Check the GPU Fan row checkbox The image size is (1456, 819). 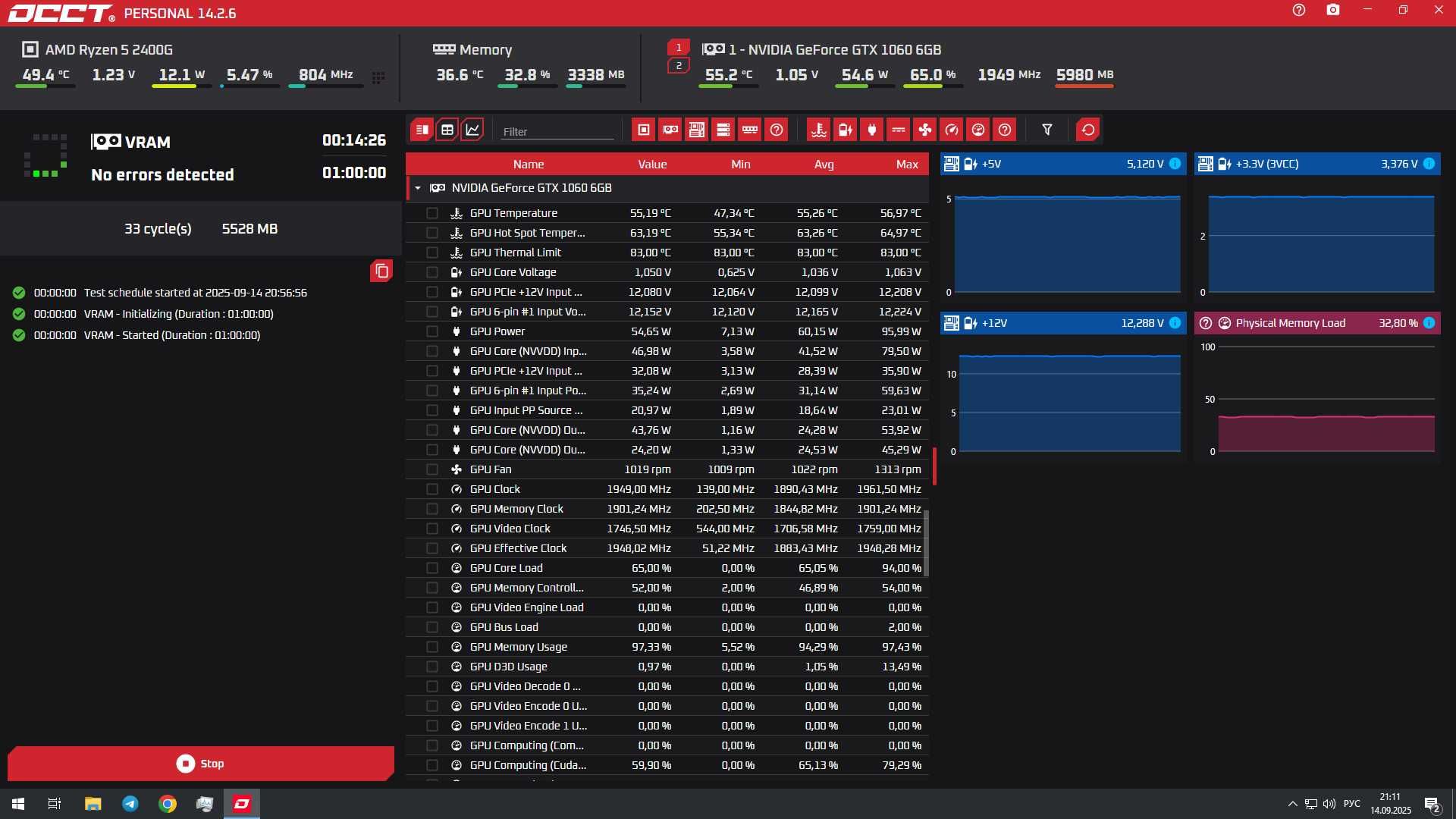tap(432, 469)
